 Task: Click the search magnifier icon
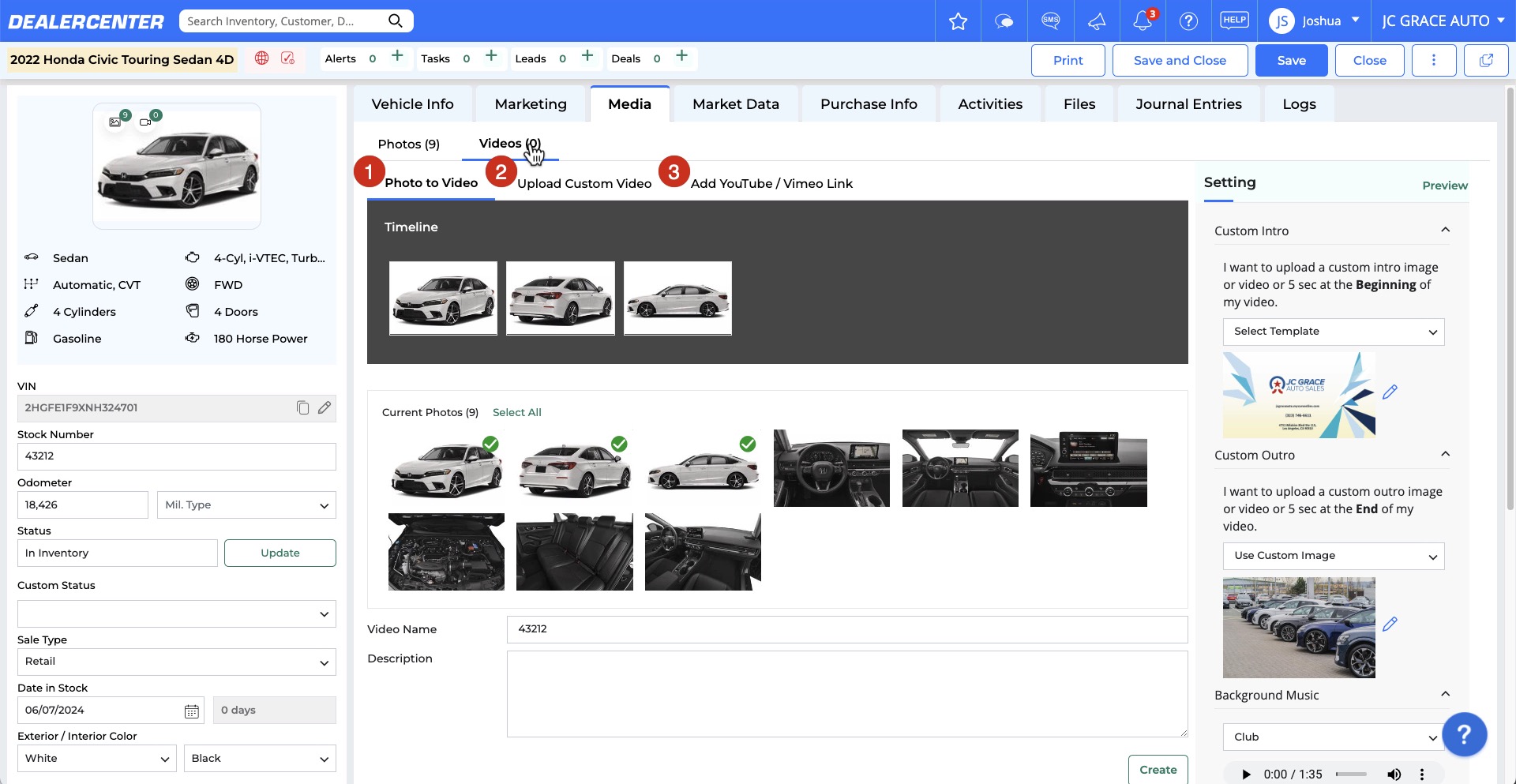[396, 21]
